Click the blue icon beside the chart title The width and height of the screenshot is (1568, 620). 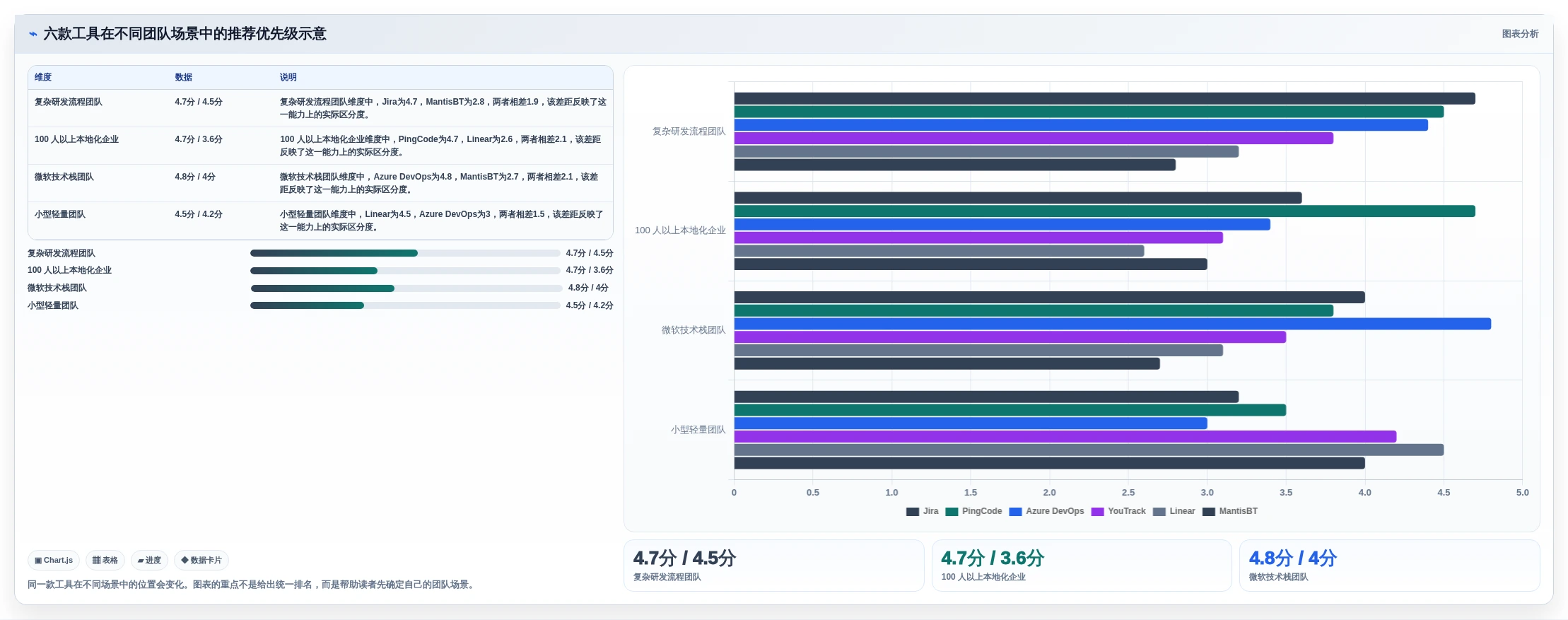pos(33,34)
